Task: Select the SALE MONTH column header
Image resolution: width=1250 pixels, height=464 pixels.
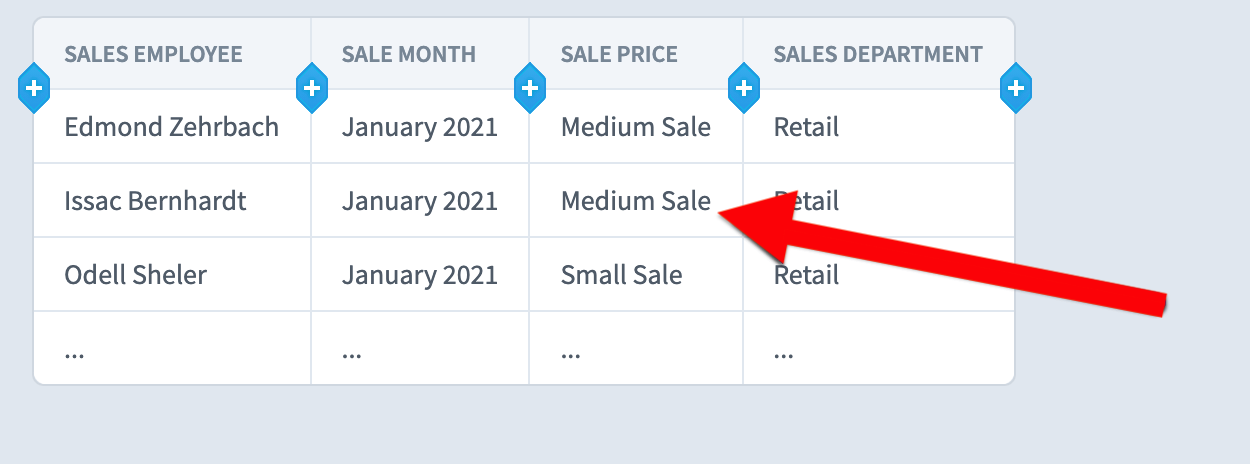Action: (409, 54)
